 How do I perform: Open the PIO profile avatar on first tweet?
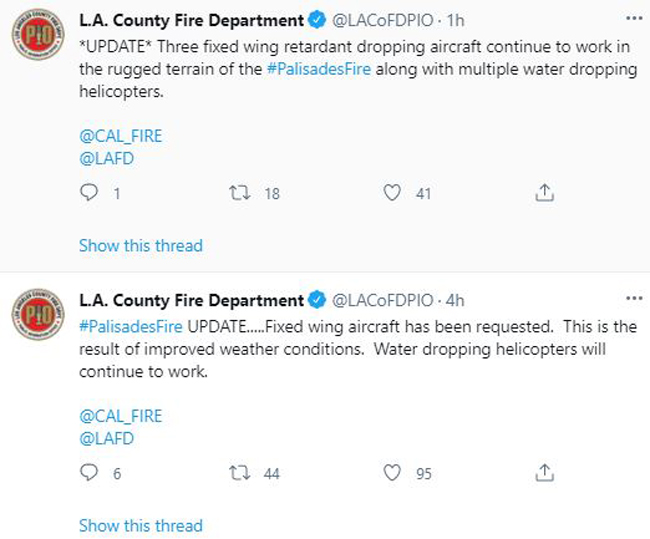click(x=38, y=34)
